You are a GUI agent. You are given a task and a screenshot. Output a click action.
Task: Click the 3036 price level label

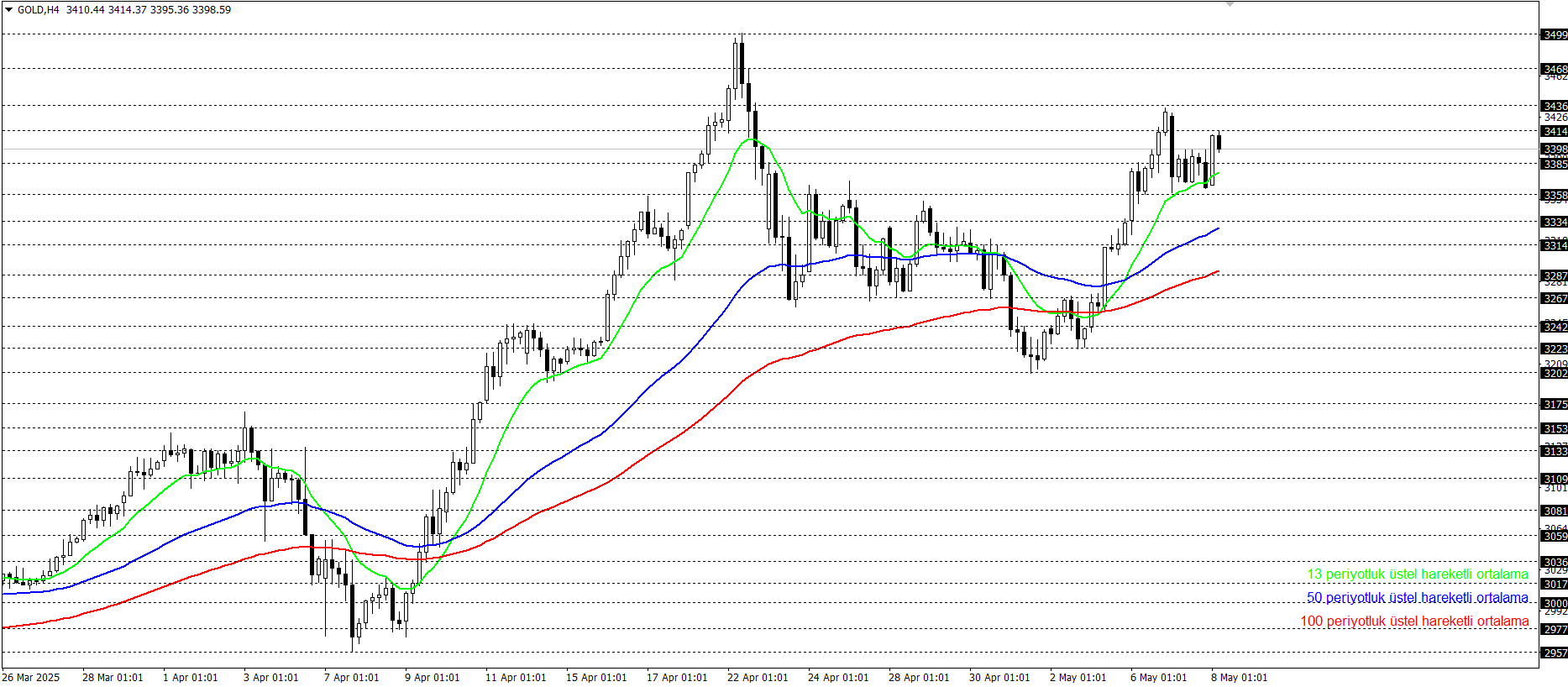1555,562
